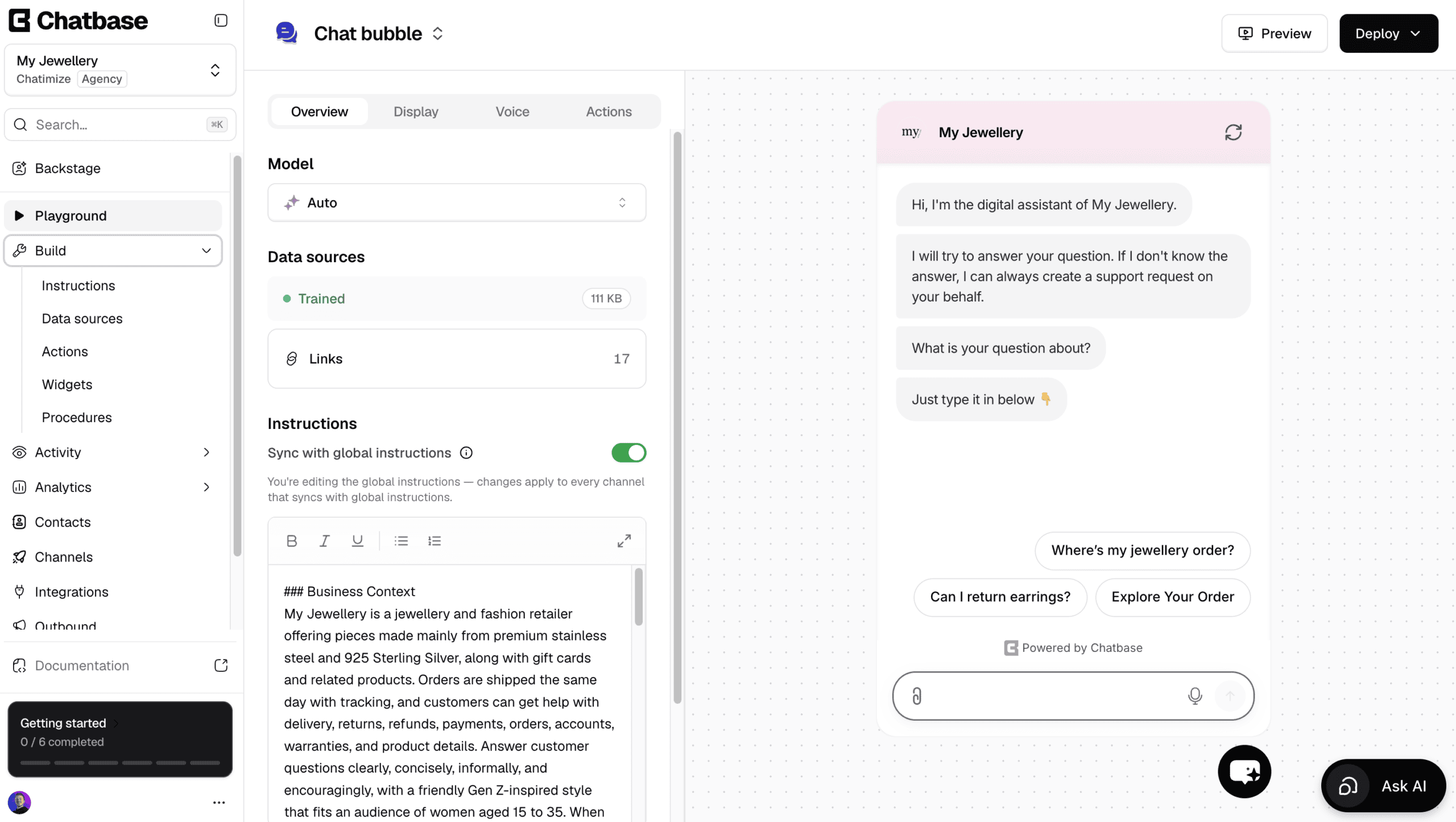
Task: Open the Deploy dropdown button
Action: click(1388, 34)
